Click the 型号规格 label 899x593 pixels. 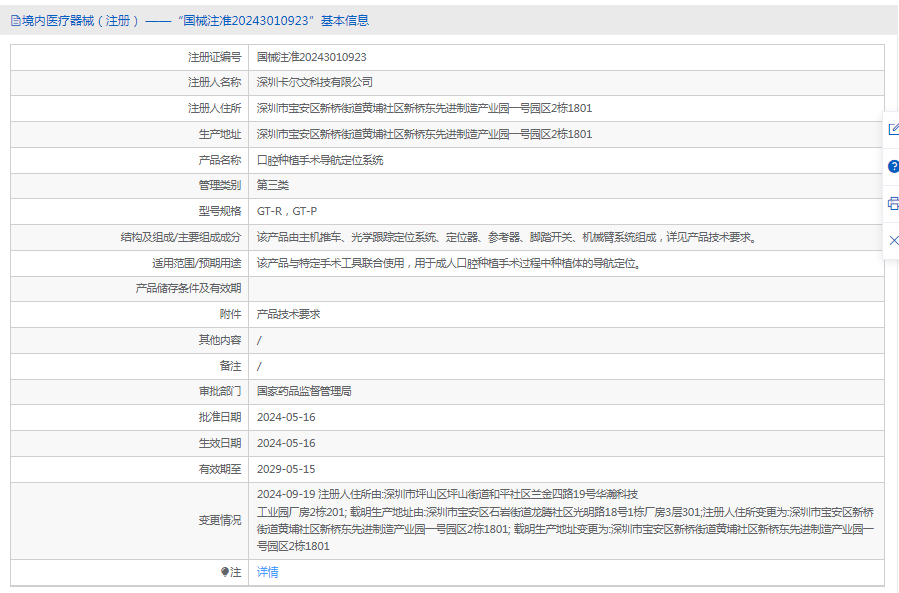[220, 211]
